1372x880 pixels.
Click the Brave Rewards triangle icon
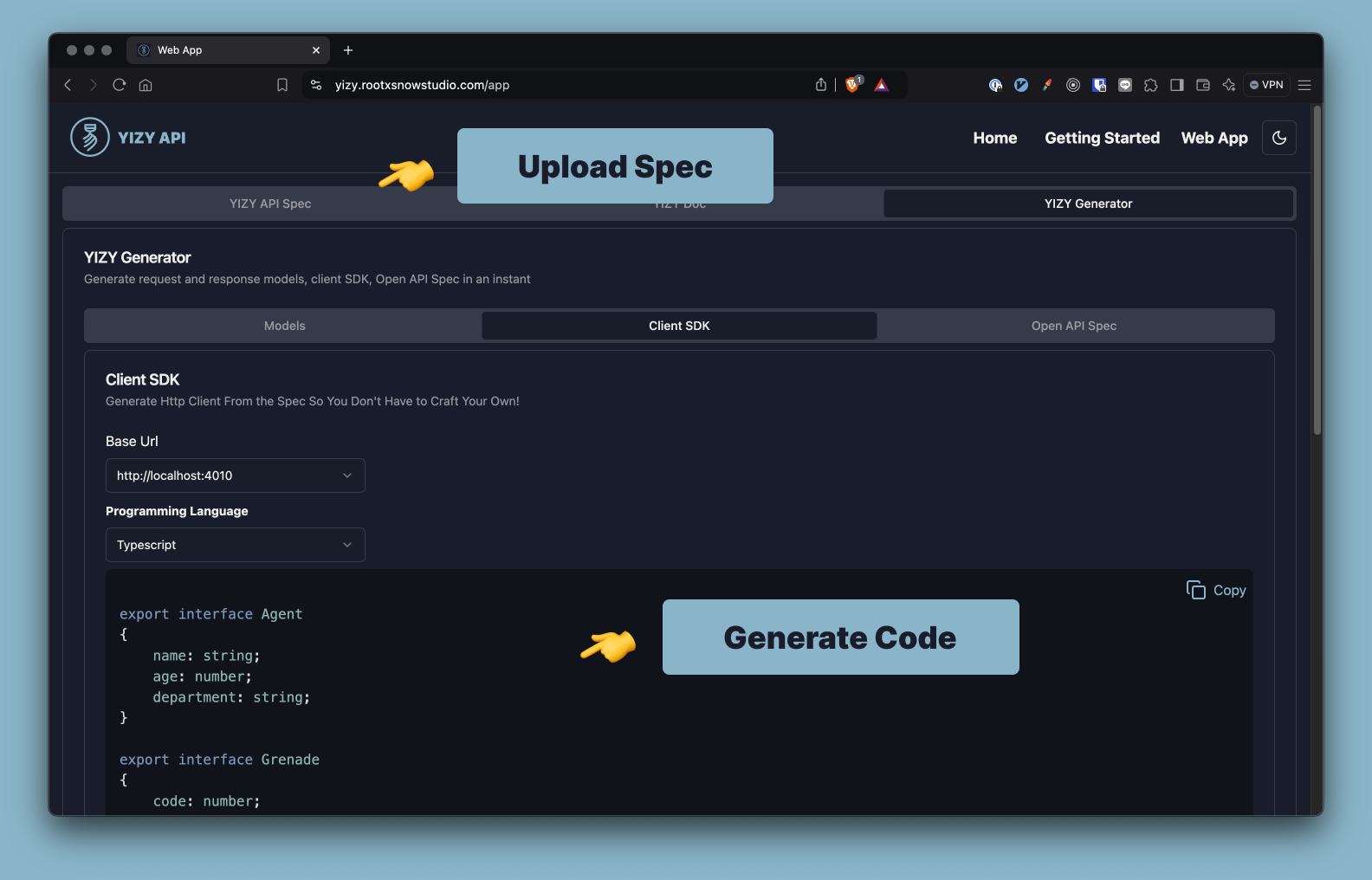[882, 85]
